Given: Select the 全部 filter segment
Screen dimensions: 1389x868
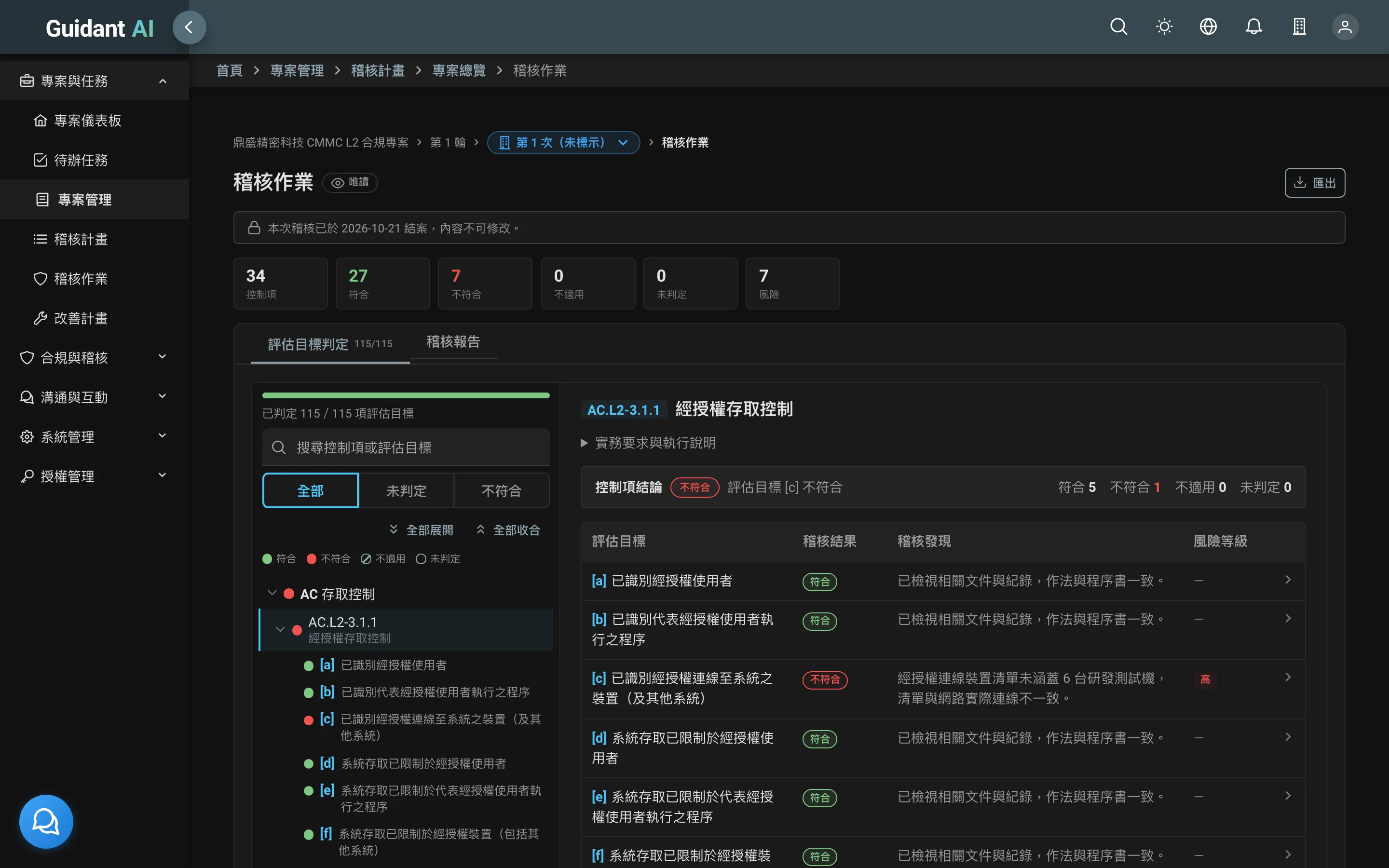Looking at the screenshot, I should [x=311, y=491].
